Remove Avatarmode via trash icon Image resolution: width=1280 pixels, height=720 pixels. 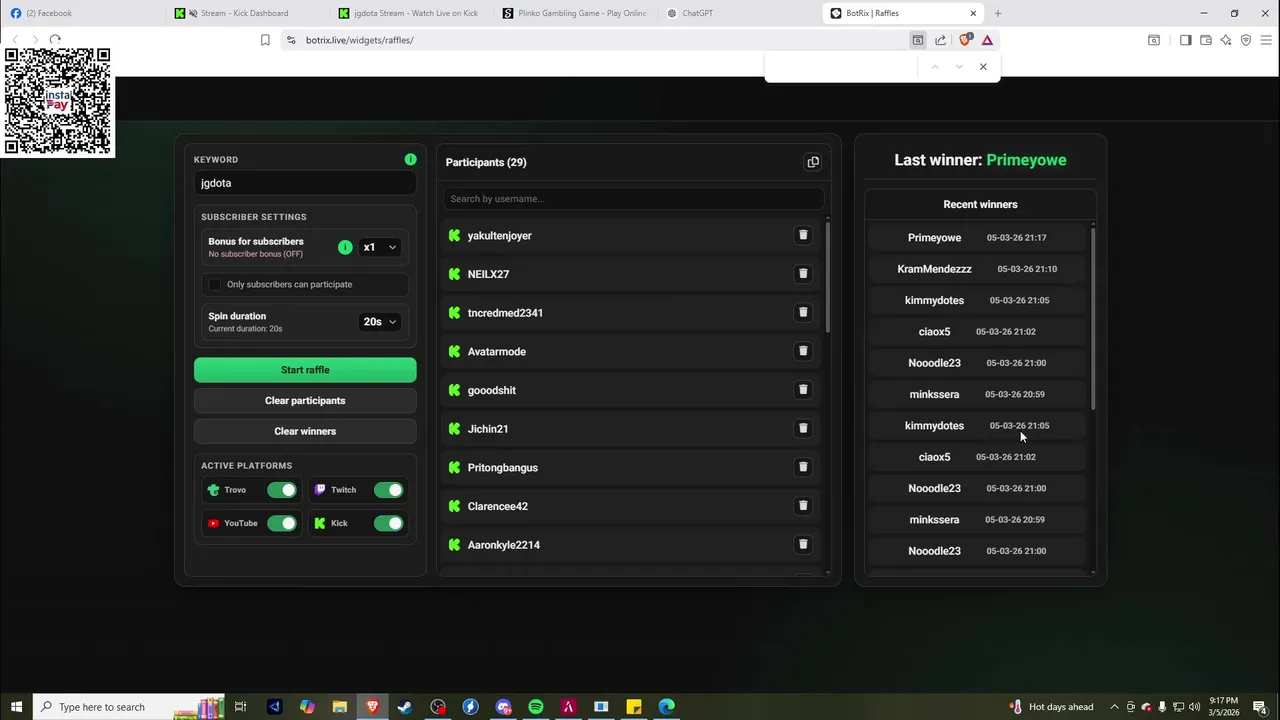(x=803, y=351)
